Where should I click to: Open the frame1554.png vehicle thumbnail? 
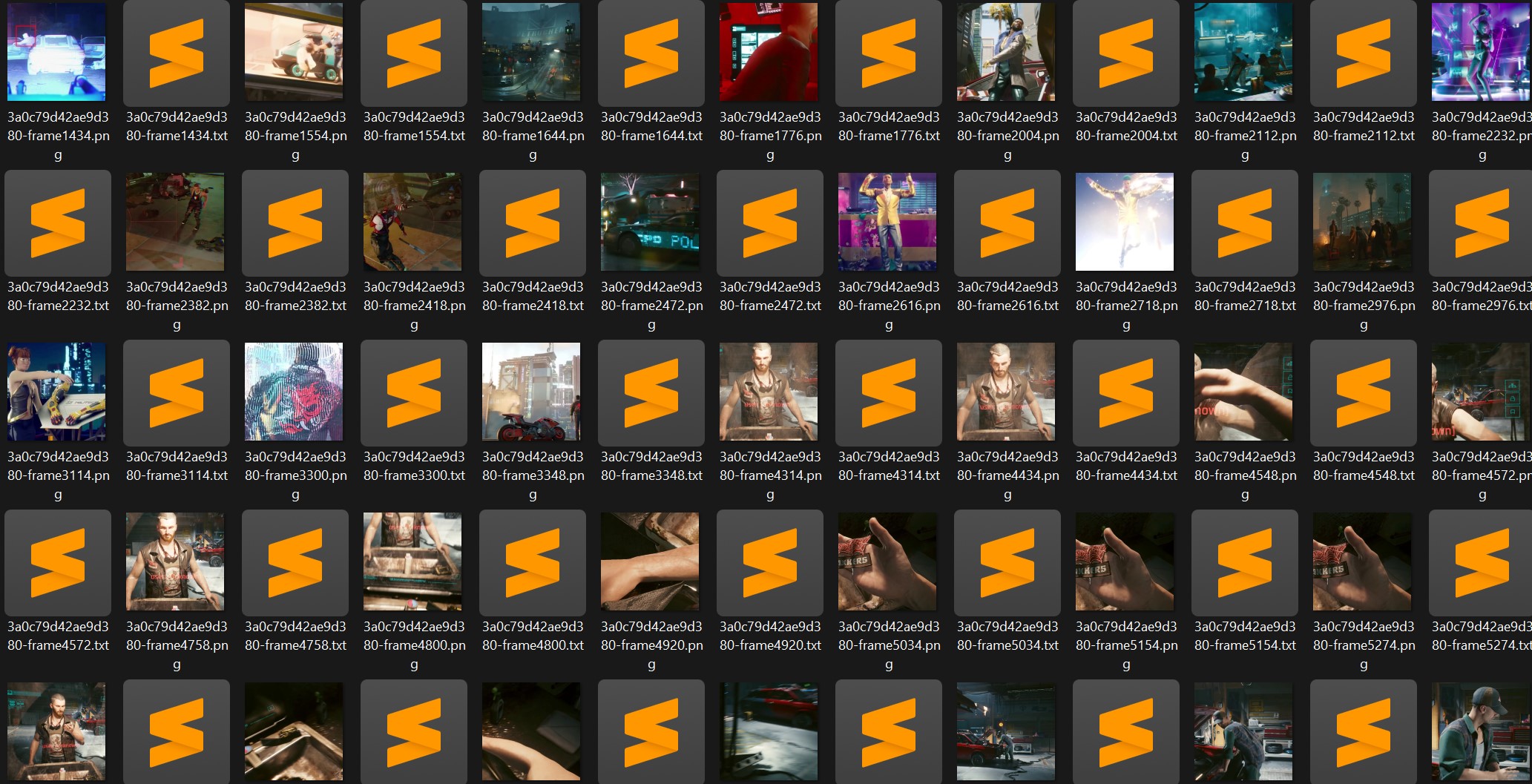coord(294,52)
